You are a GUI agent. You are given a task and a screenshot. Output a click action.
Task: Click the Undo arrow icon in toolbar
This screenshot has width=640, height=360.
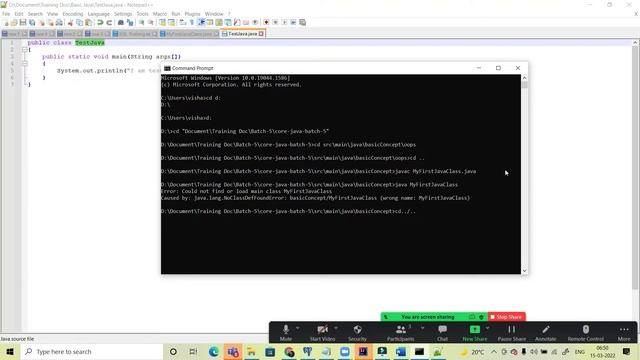click(x=100, y=22)
